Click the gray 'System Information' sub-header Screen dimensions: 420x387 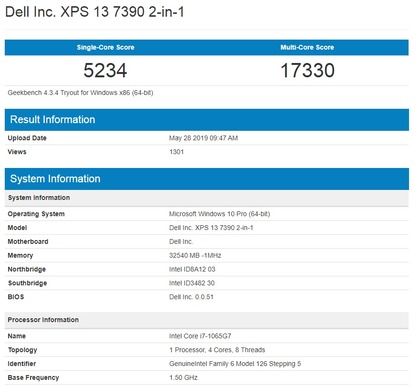pyautogui.click(x=207, y=198)
